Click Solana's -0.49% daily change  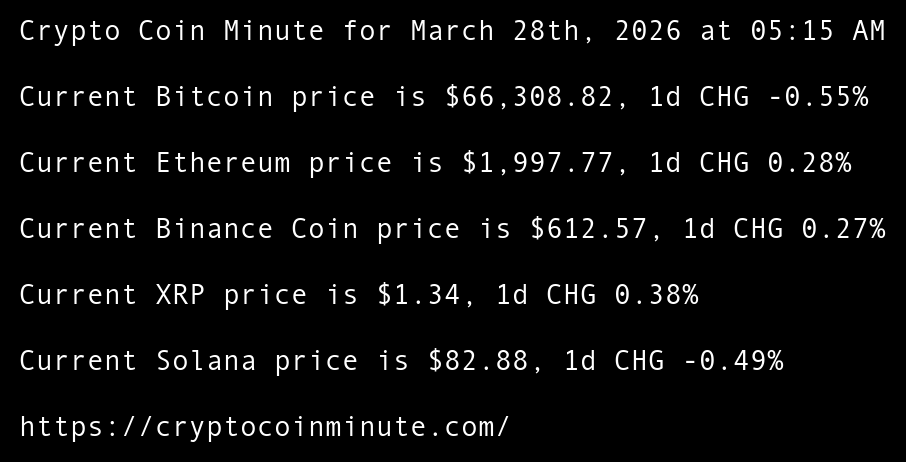[x=733, y=361]
